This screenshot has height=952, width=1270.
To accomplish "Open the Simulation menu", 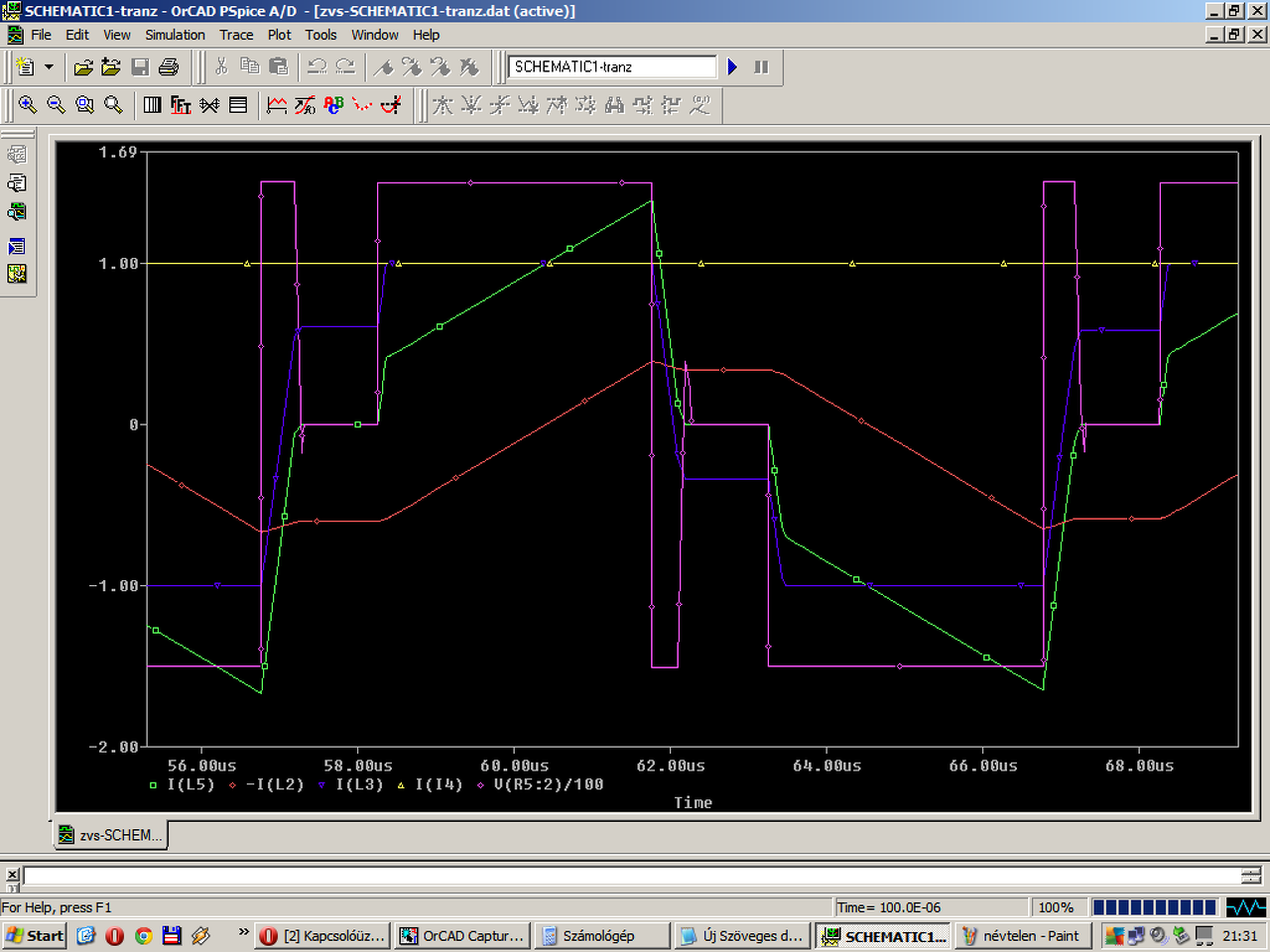I will point(175,35).
